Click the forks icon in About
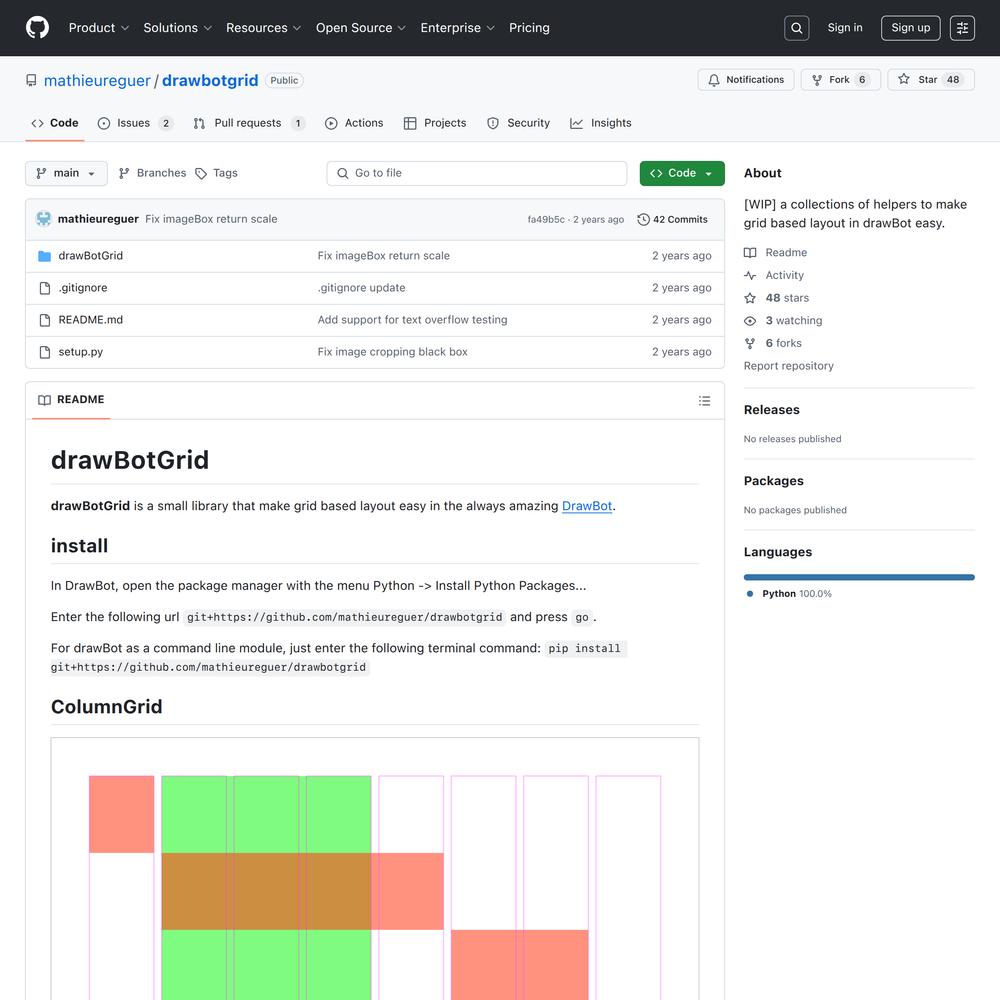Viewport: 1000px width, 1000px height. pyautogui.click(x=750, y=343)
